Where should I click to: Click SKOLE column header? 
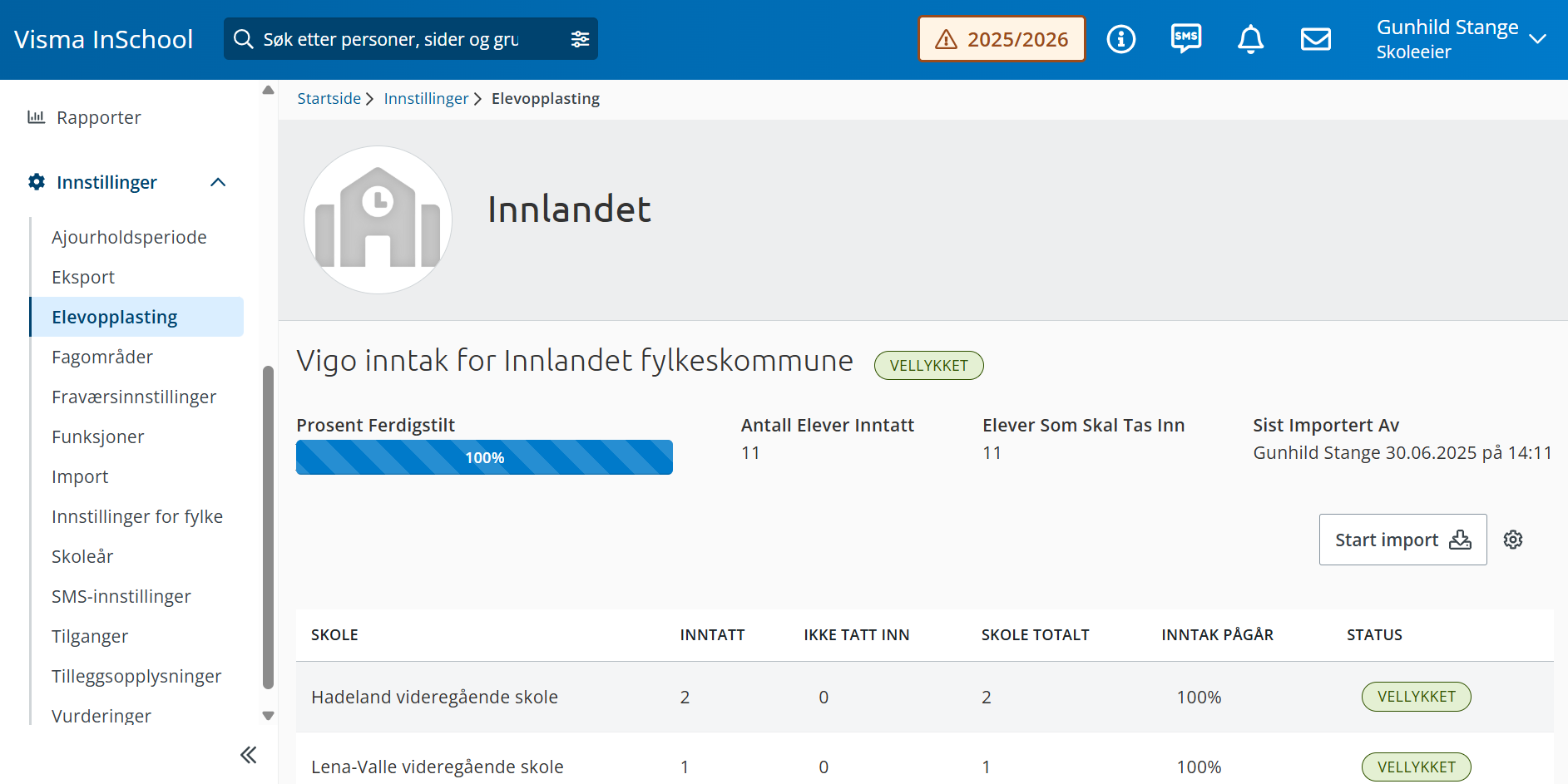coord(334,635)
